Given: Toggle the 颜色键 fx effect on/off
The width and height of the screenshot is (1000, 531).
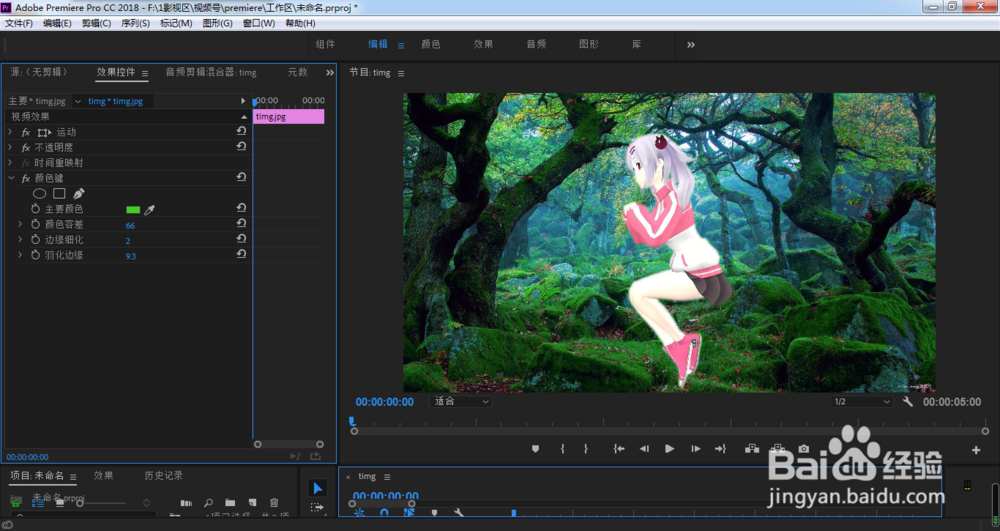Looking at the screenshot, I should point(26,178).
